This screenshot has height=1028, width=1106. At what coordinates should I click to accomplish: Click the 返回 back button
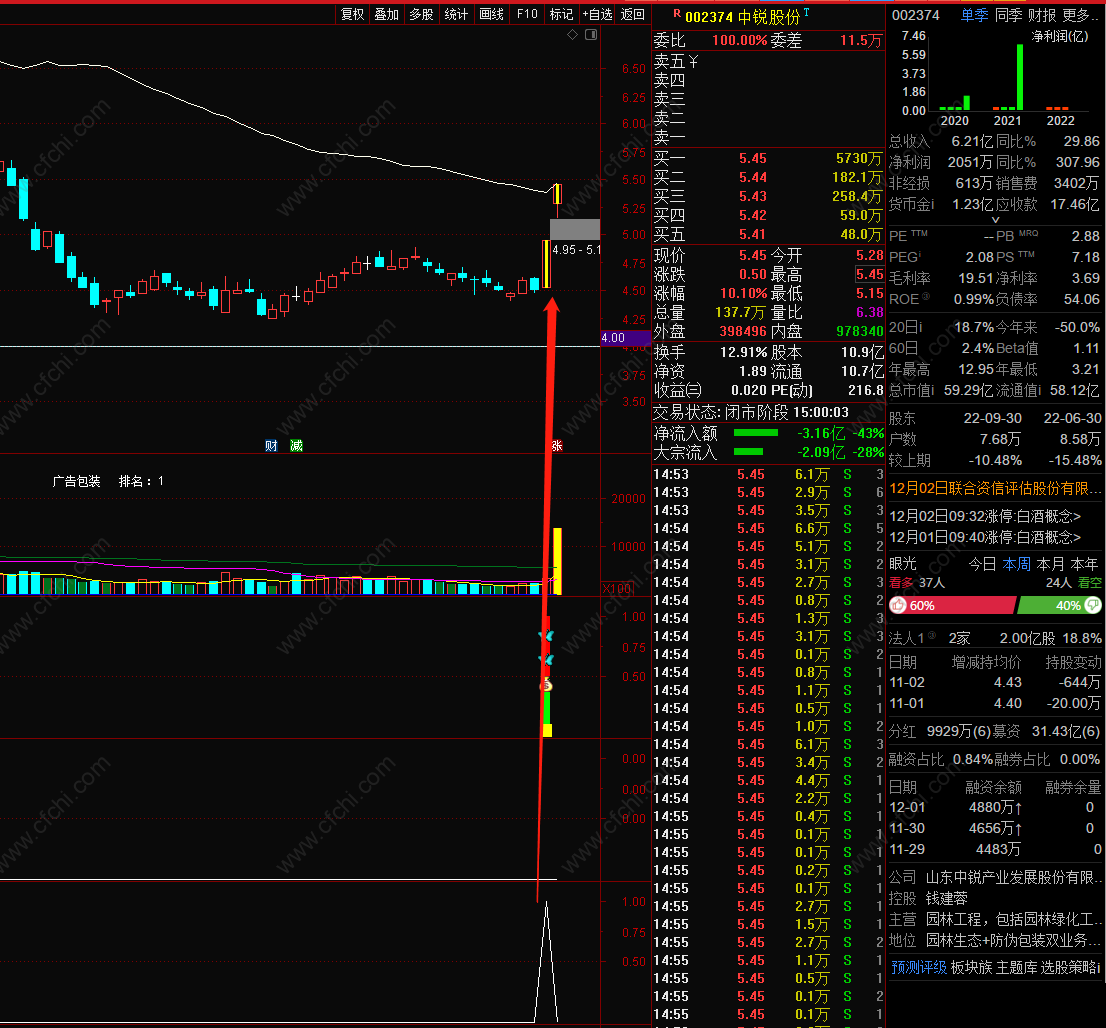633,14
